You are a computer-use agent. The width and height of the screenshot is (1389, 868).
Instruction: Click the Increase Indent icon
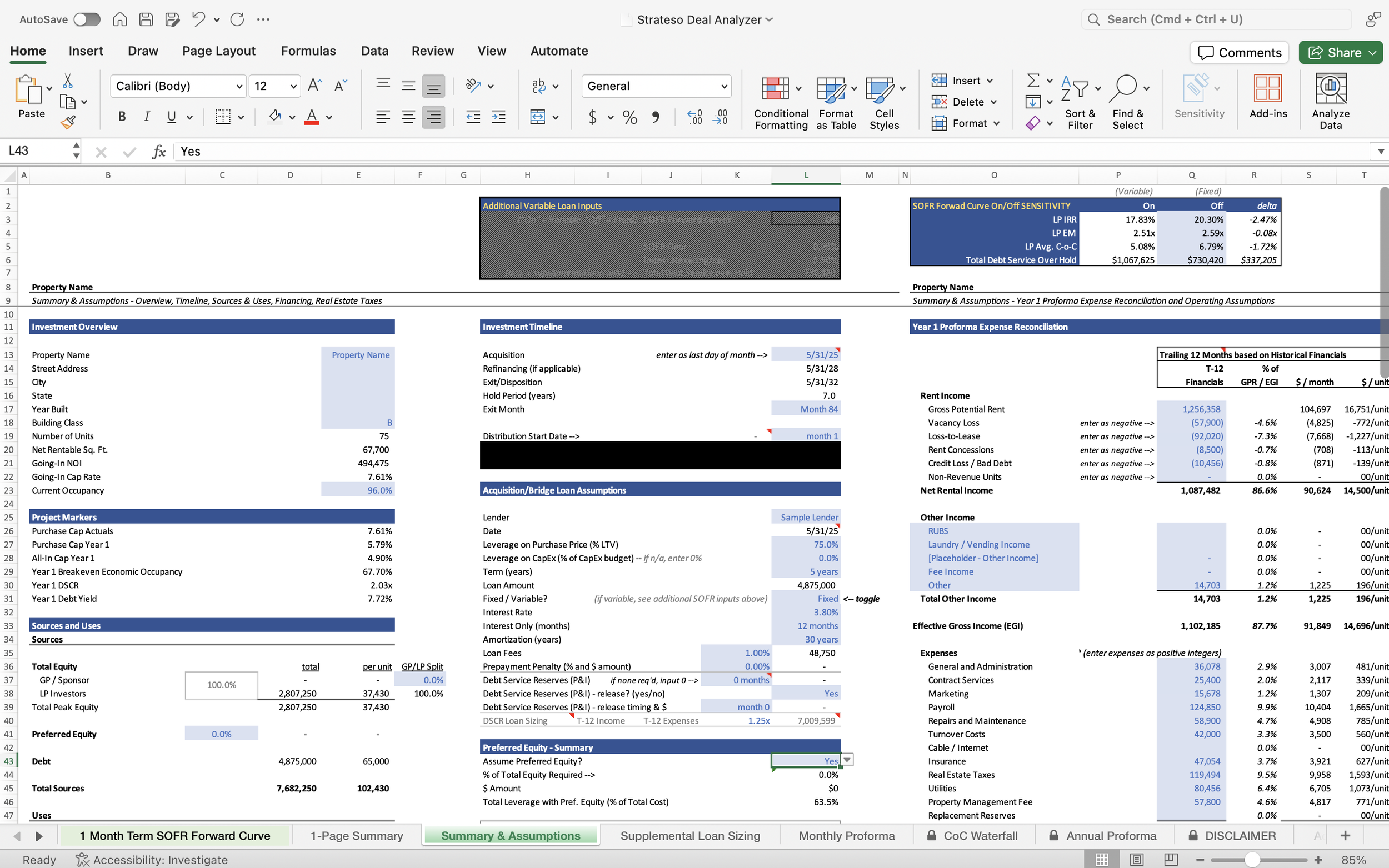pos(498,117)
